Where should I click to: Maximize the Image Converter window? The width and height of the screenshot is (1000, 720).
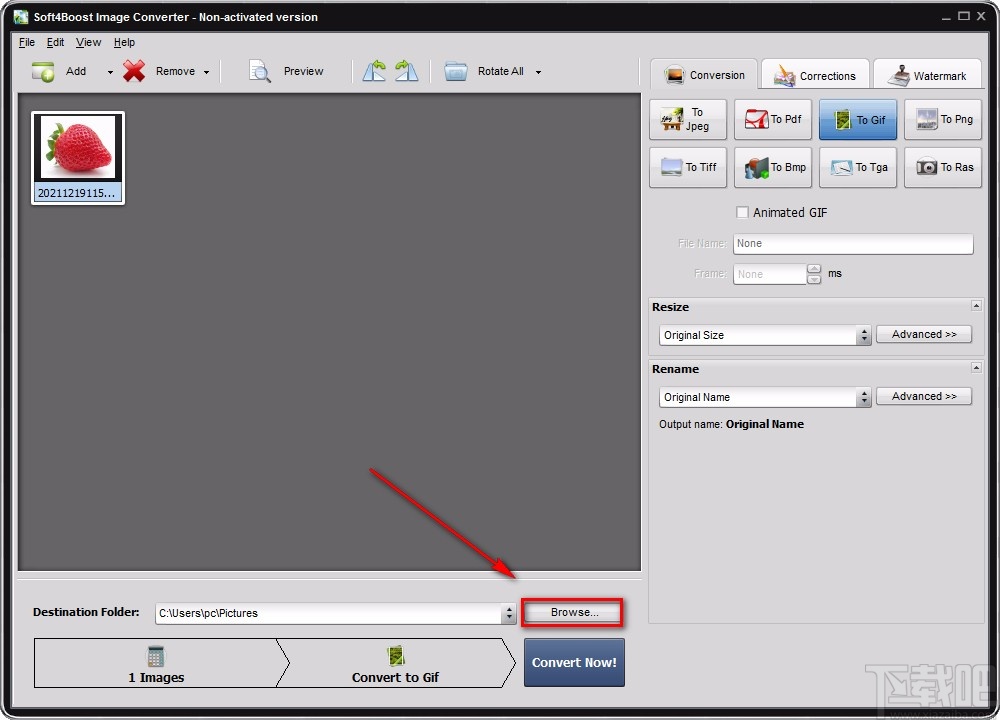[964, 16]
